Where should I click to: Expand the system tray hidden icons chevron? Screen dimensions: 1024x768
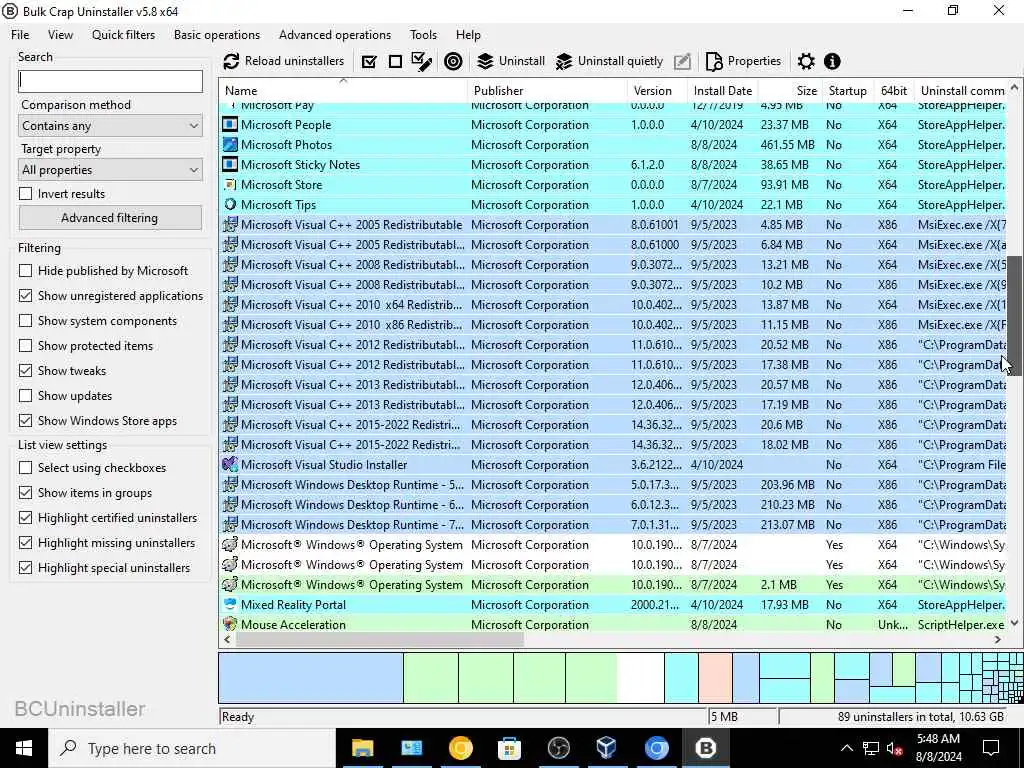click(x=846, y=748)
